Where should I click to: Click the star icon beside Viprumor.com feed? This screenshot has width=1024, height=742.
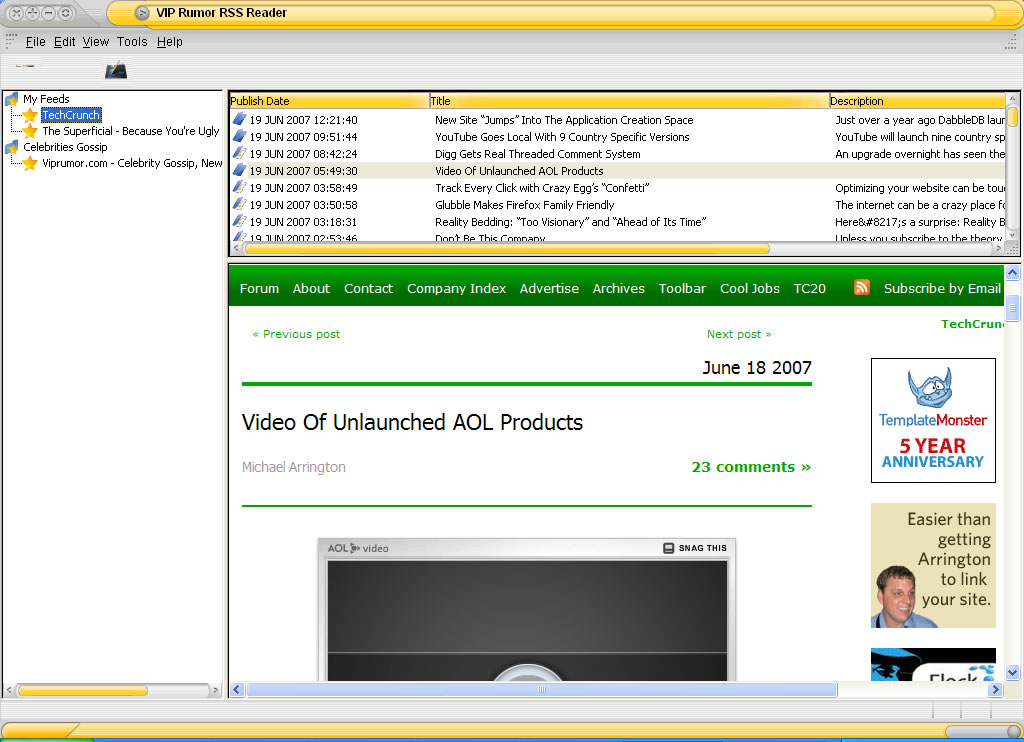pyautogui.click(x=30, y=163)
